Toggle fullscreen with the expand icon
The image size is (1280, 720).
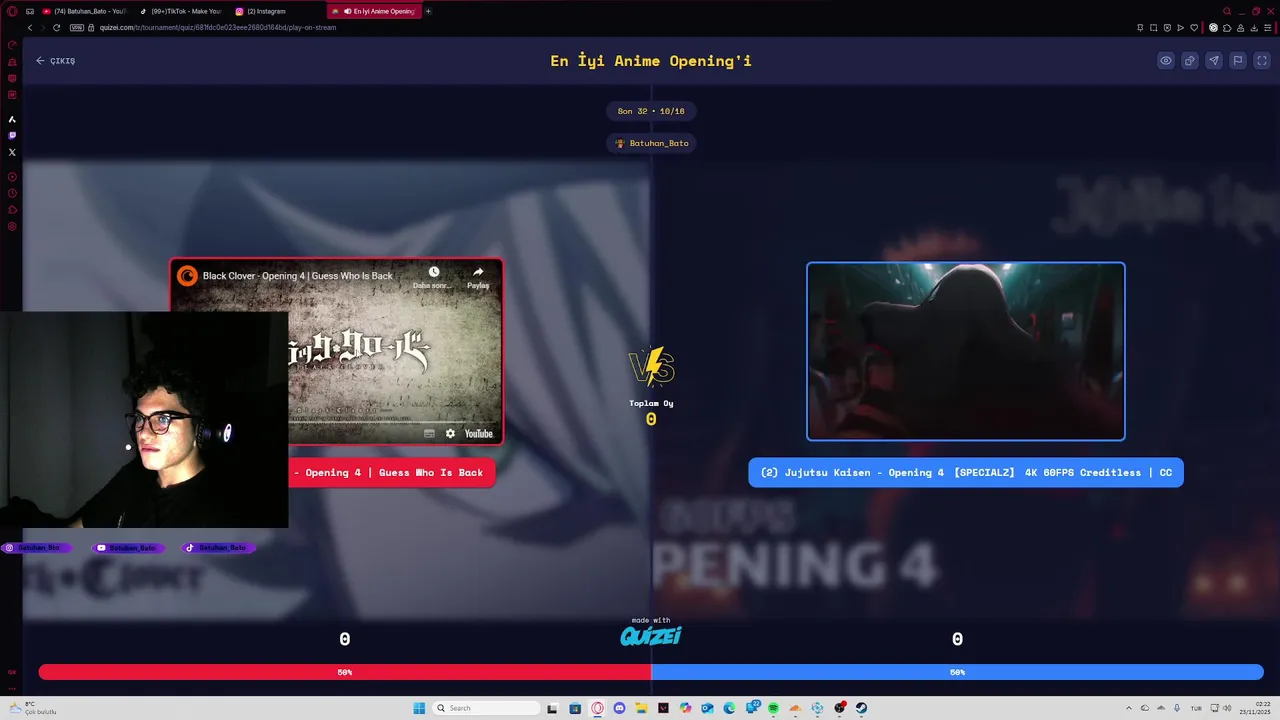tap(1262, 61)
